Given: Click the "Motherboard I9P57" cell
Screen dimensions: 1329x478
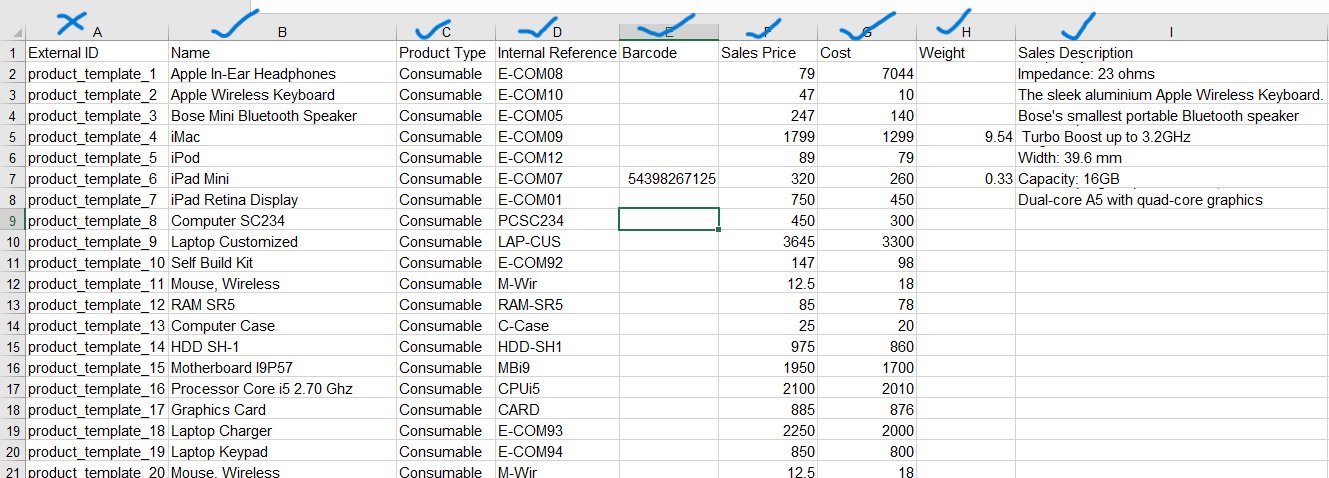Looking at the screenshot, I should coord(282,368).
